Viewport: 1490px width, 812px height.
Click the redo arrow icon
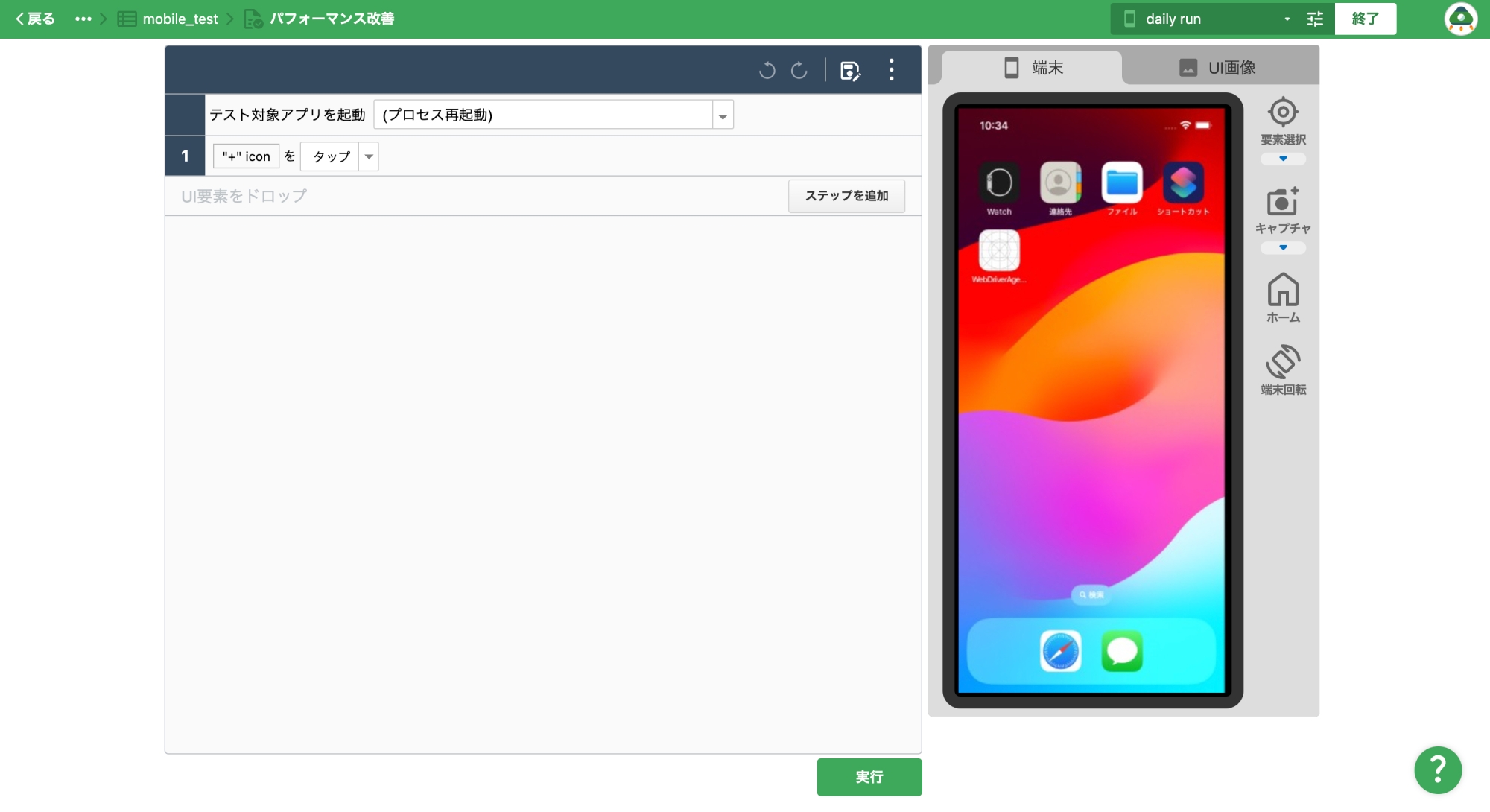coord(799,70)
